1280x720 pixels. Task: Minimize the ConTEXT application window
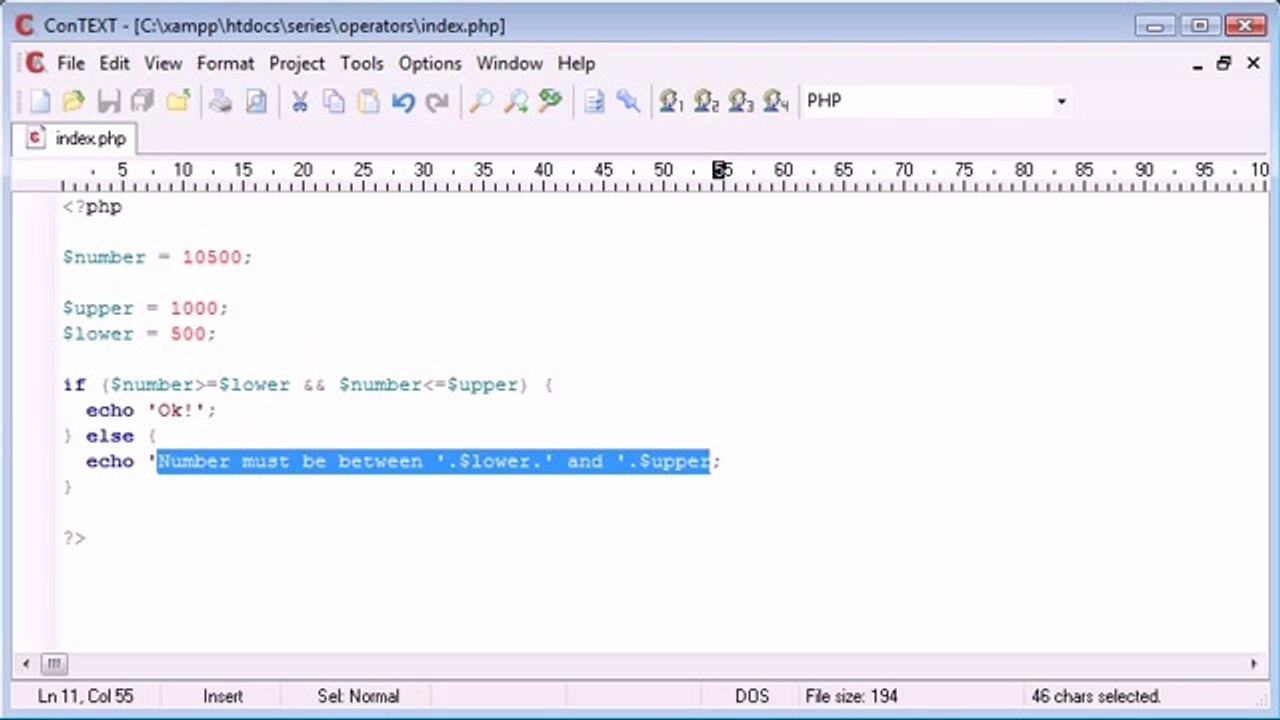click(1157, 25)
